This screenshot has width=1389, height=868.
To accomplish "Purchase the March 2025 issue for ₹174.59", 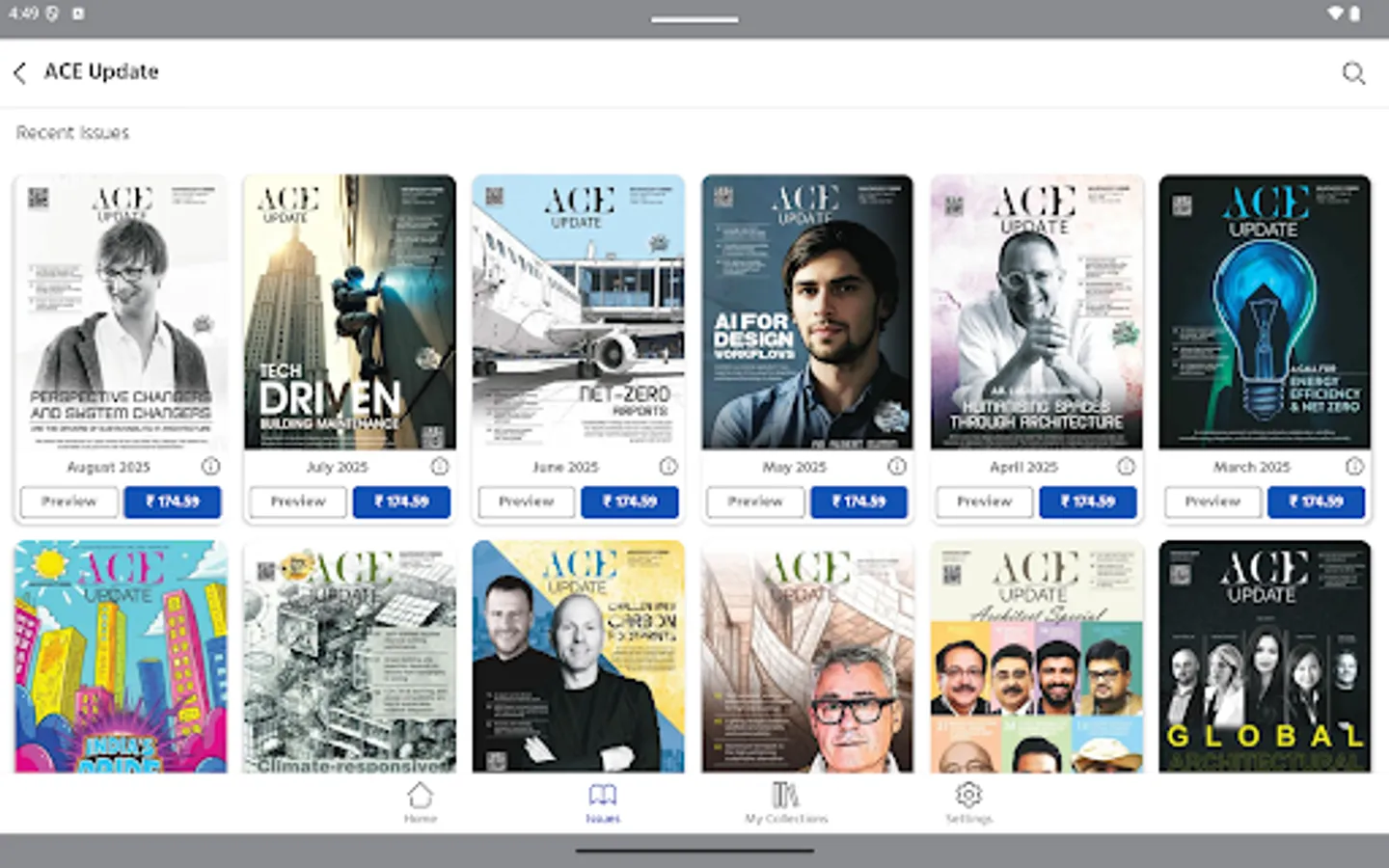I will coord(1317,502).
